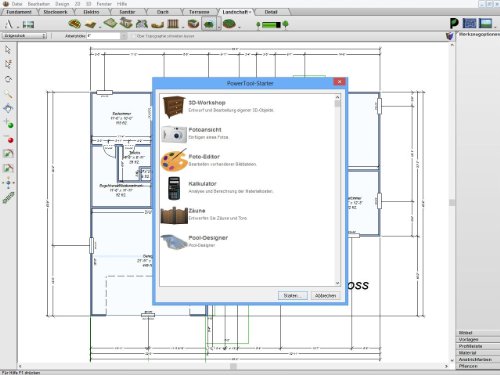The height and width of the screenshot is (375, 500).
Task: Switch to the Elektro tab
Action: (x=91, y=12)
